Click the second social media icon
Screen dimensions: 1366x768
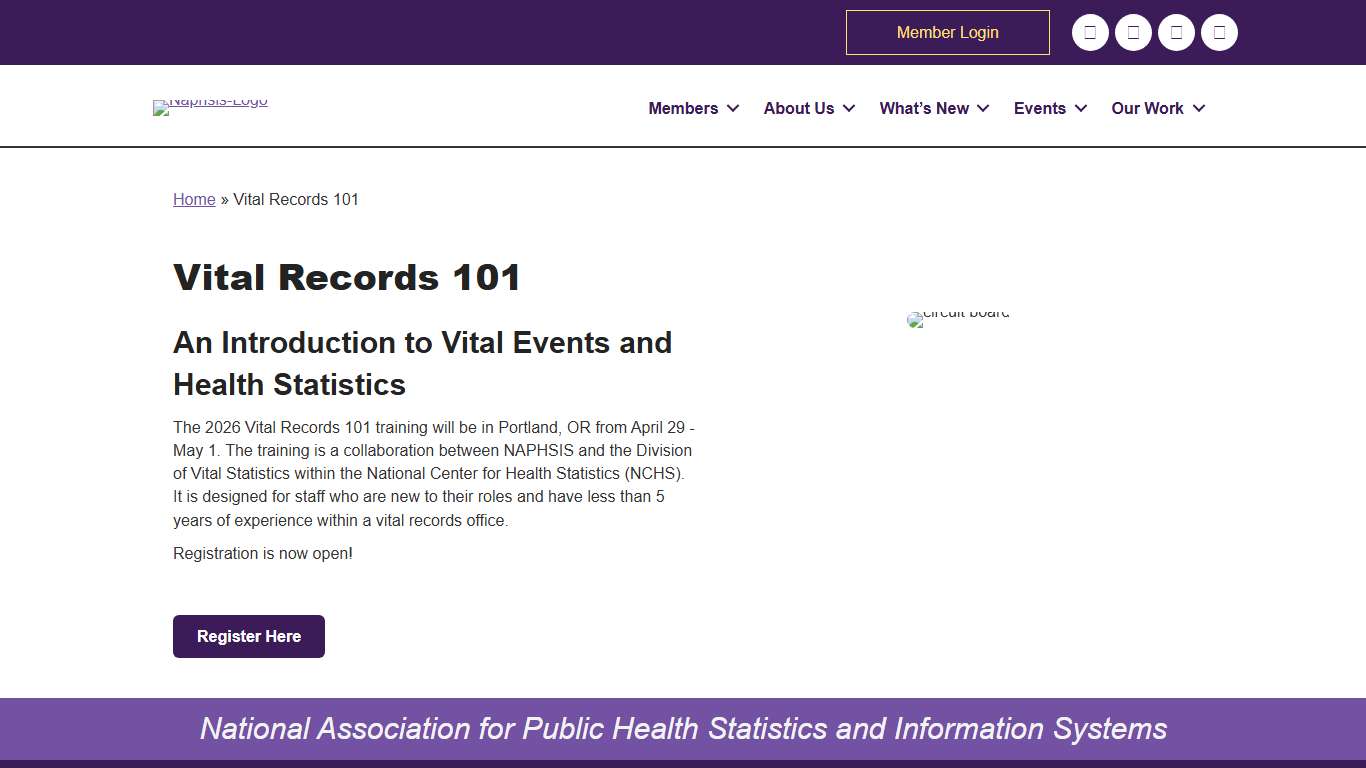pos(1133,32)
